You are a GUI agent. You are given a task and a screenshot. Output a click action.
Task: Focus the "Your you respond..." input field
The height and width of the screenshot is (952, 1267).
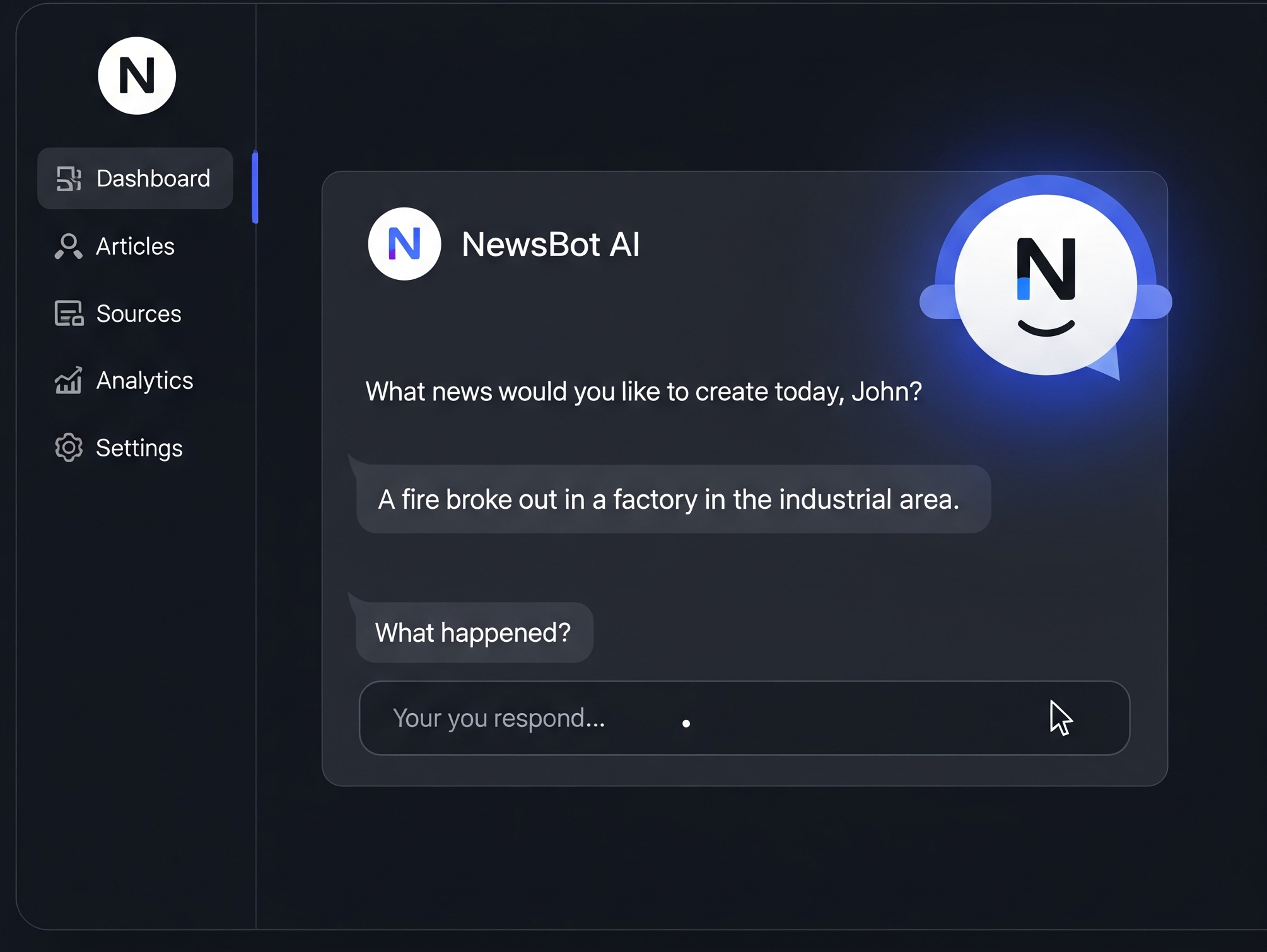tap(744, 718)
